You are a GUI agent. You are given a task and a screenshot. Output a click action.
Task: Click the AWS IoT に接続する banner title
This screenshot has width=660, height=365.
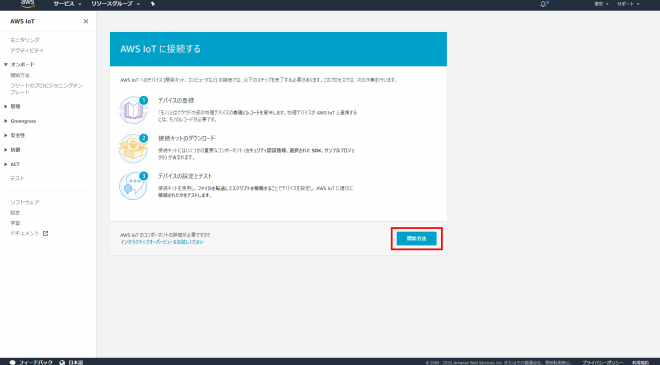click(x=160, y=49)
